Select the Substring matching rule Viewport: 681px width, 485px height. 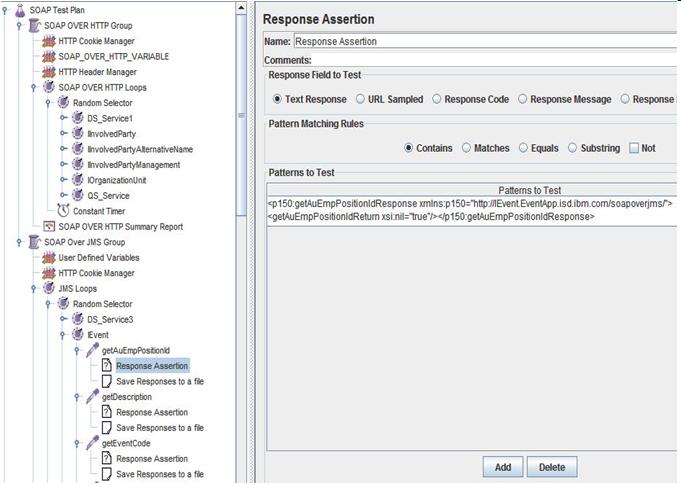point(572,148)
